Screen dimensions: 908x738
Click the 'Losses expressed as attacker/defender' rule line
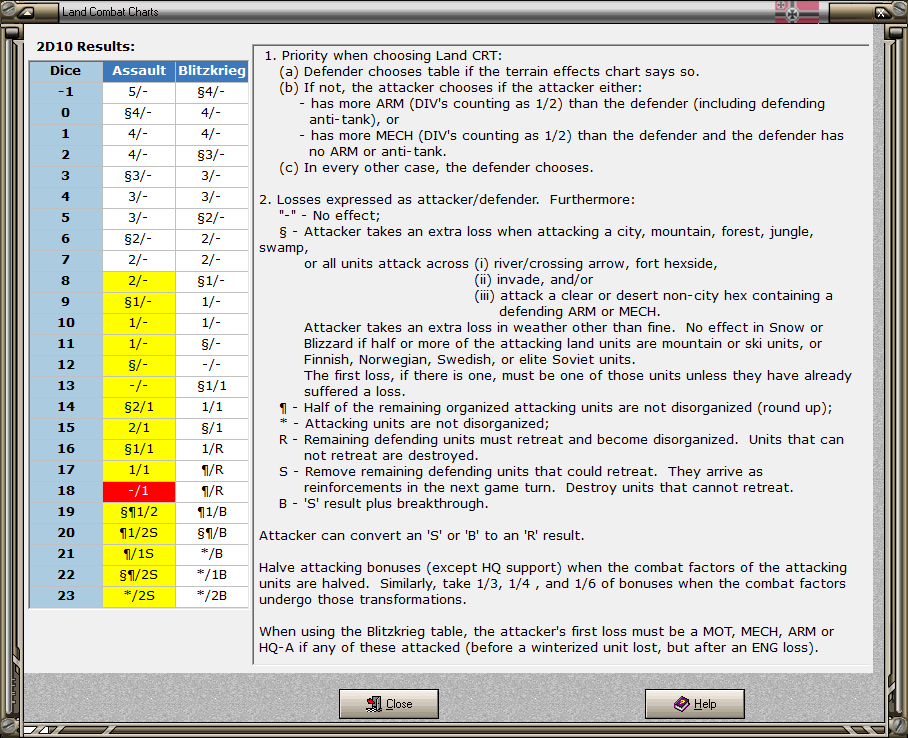447,200
